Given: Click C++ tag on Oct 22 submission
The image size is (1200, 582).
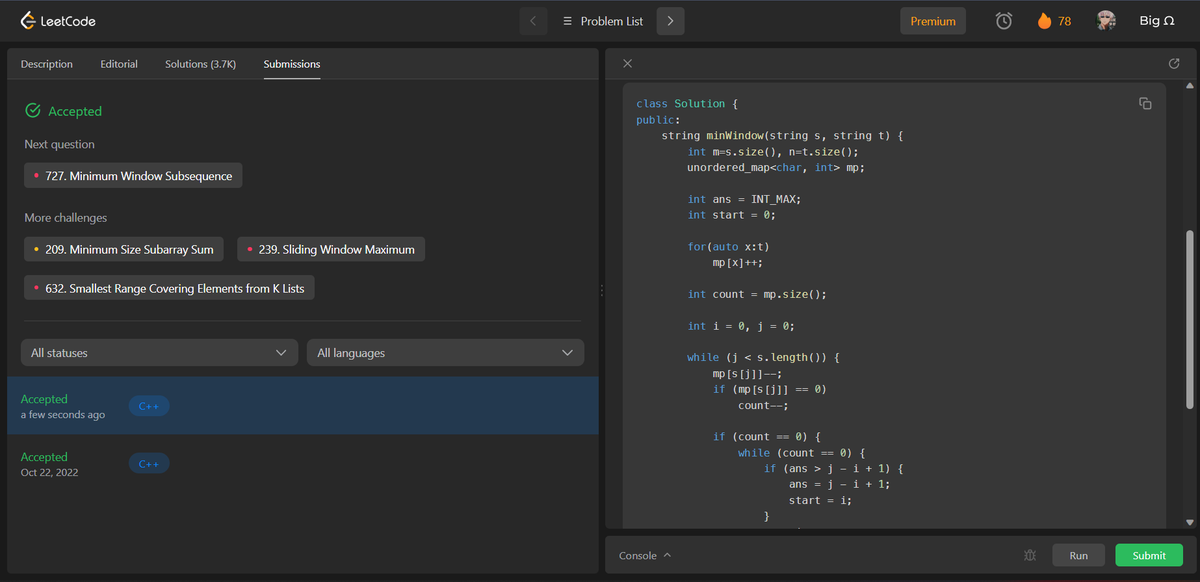Looking at the screenshot, I should 149,464.
